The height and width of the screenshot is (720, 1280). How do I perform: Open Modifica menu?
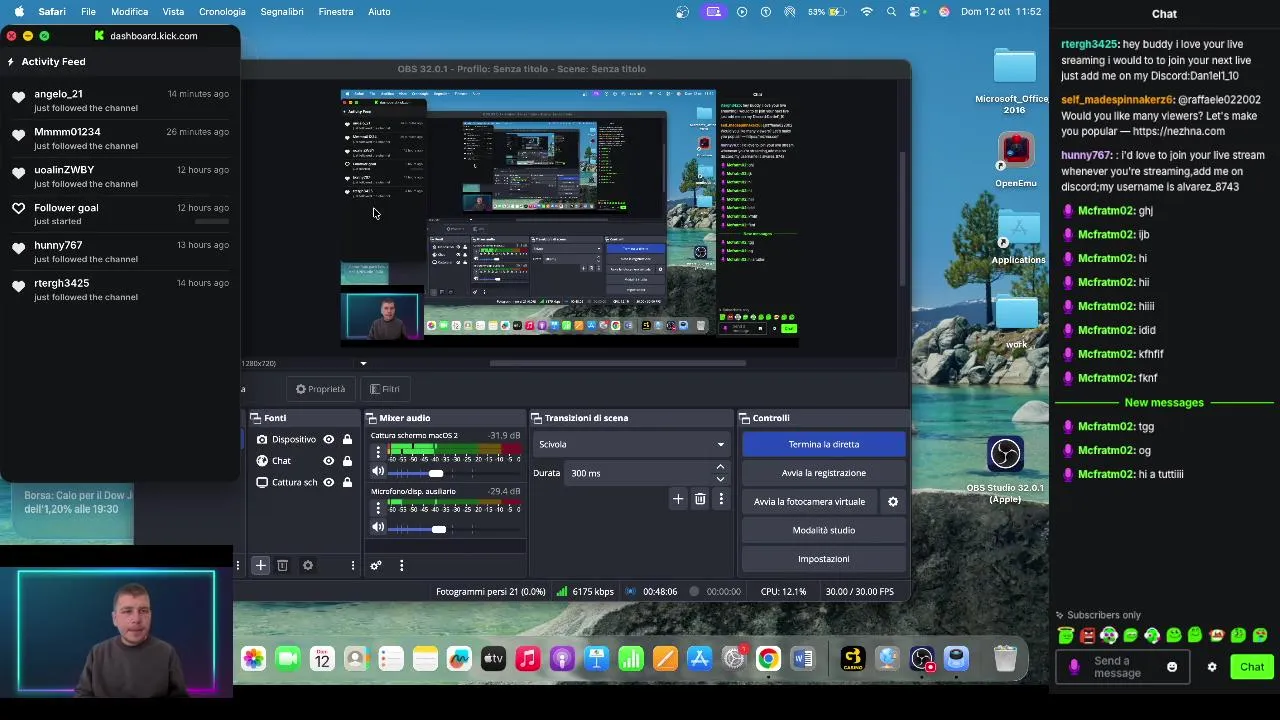coord(129,12)
